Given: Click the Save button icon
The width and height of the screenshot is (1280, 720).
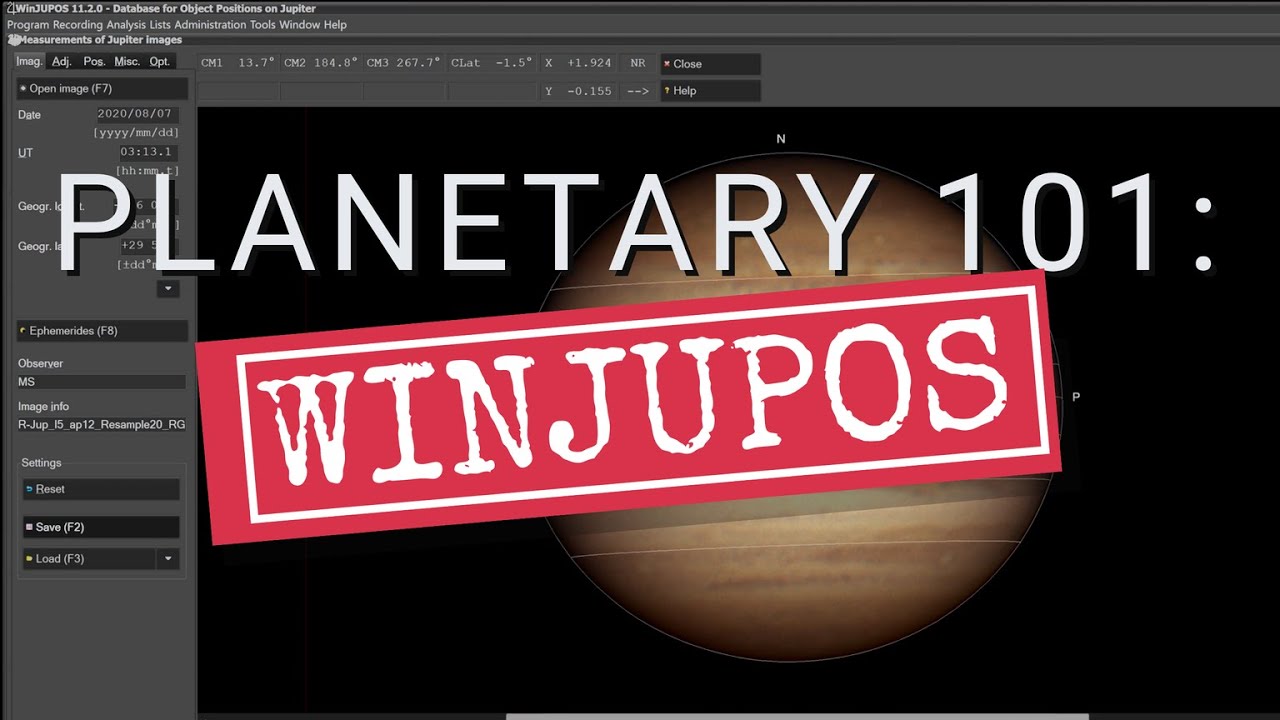Looking at the screenshot, I should [x=30, y=527].
